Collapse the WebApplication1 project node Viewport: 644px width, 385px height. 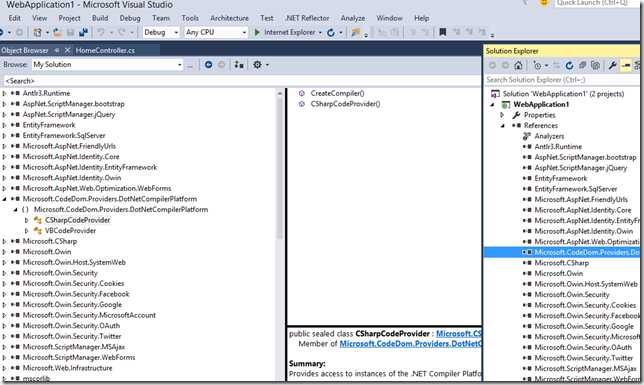click(492, 104)
